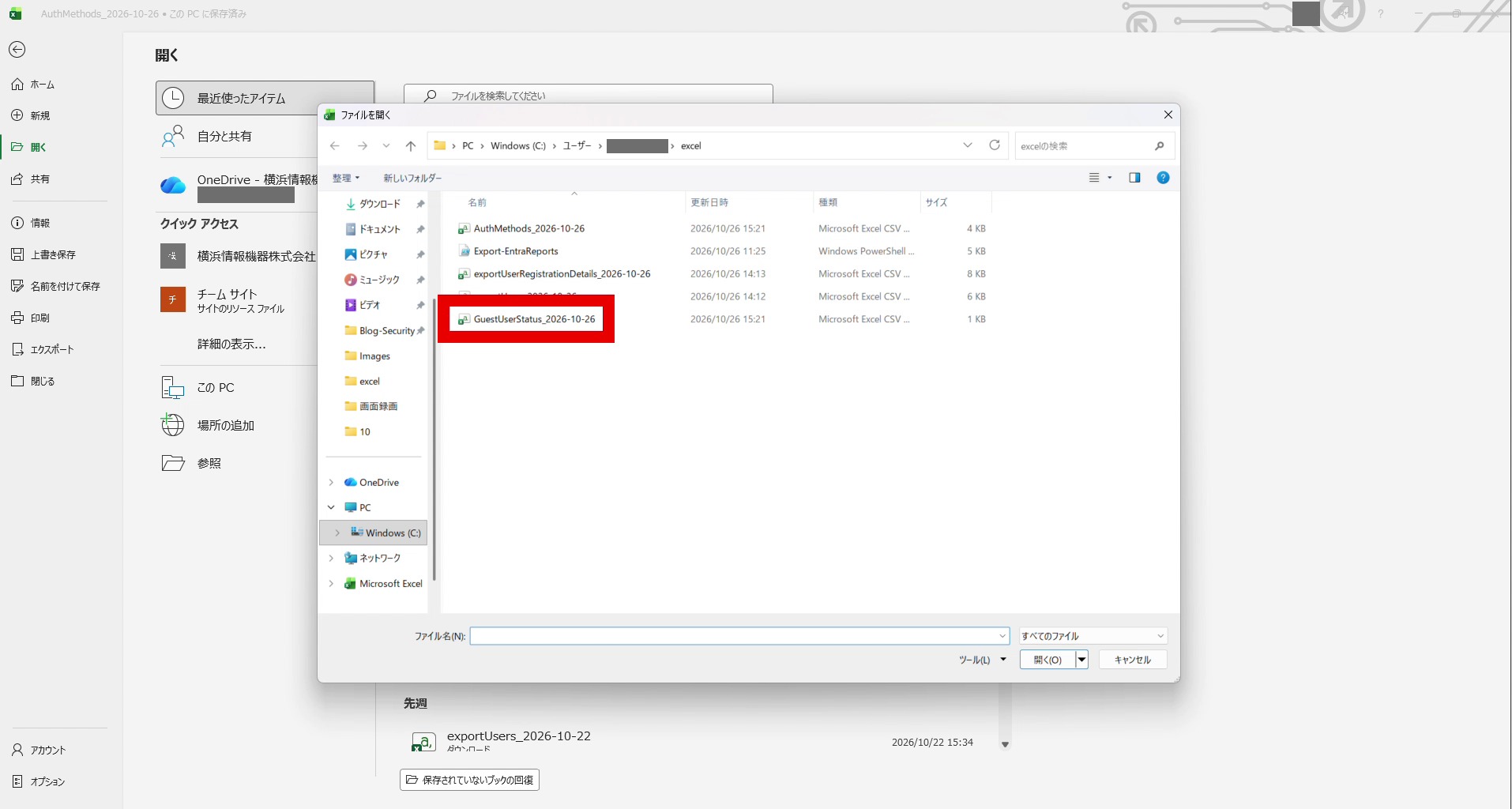Expand the OneDrive tree node
This screenshot has height=809, width=1512.
click(x=331, y=483)
